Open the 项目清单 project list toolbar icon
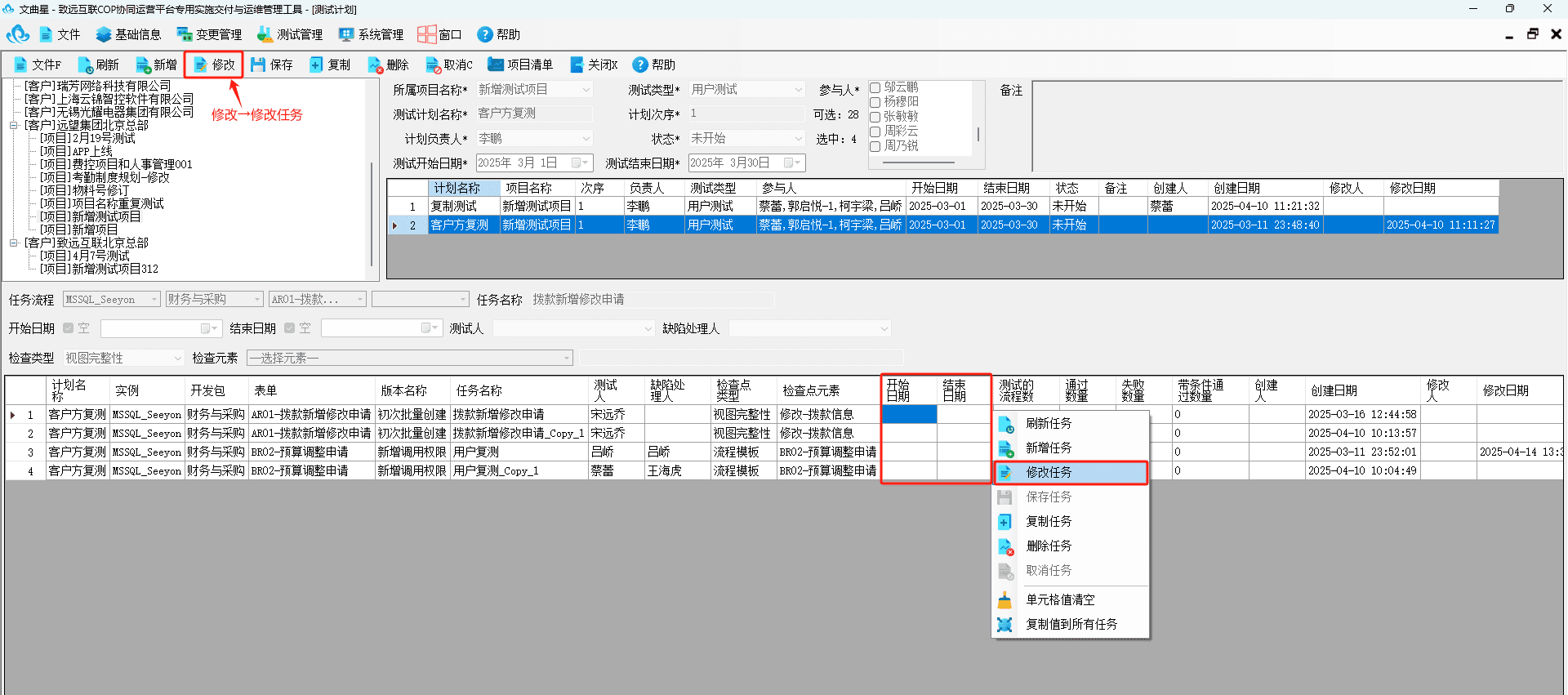Screen dimensions: 1568x695 pos(495,65)
